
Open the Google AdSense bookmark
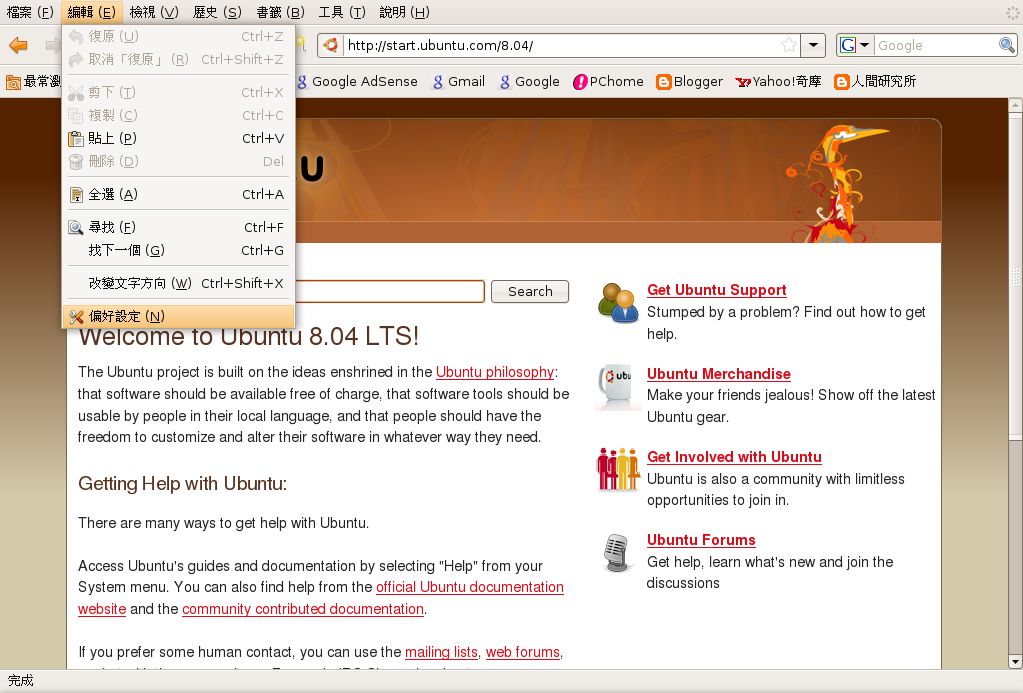click(x=358, y=82)
